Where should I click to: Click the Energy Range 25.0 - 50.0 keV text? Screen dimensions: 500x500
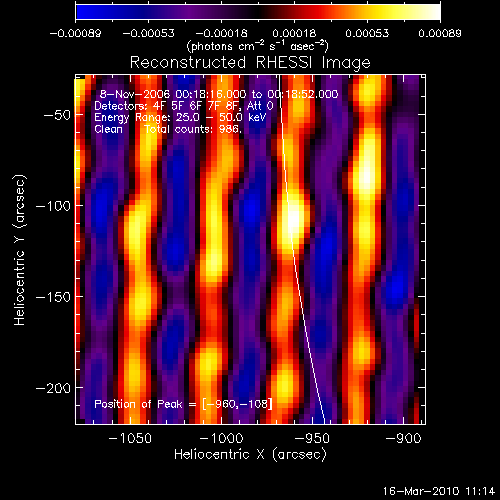(180, 117)
